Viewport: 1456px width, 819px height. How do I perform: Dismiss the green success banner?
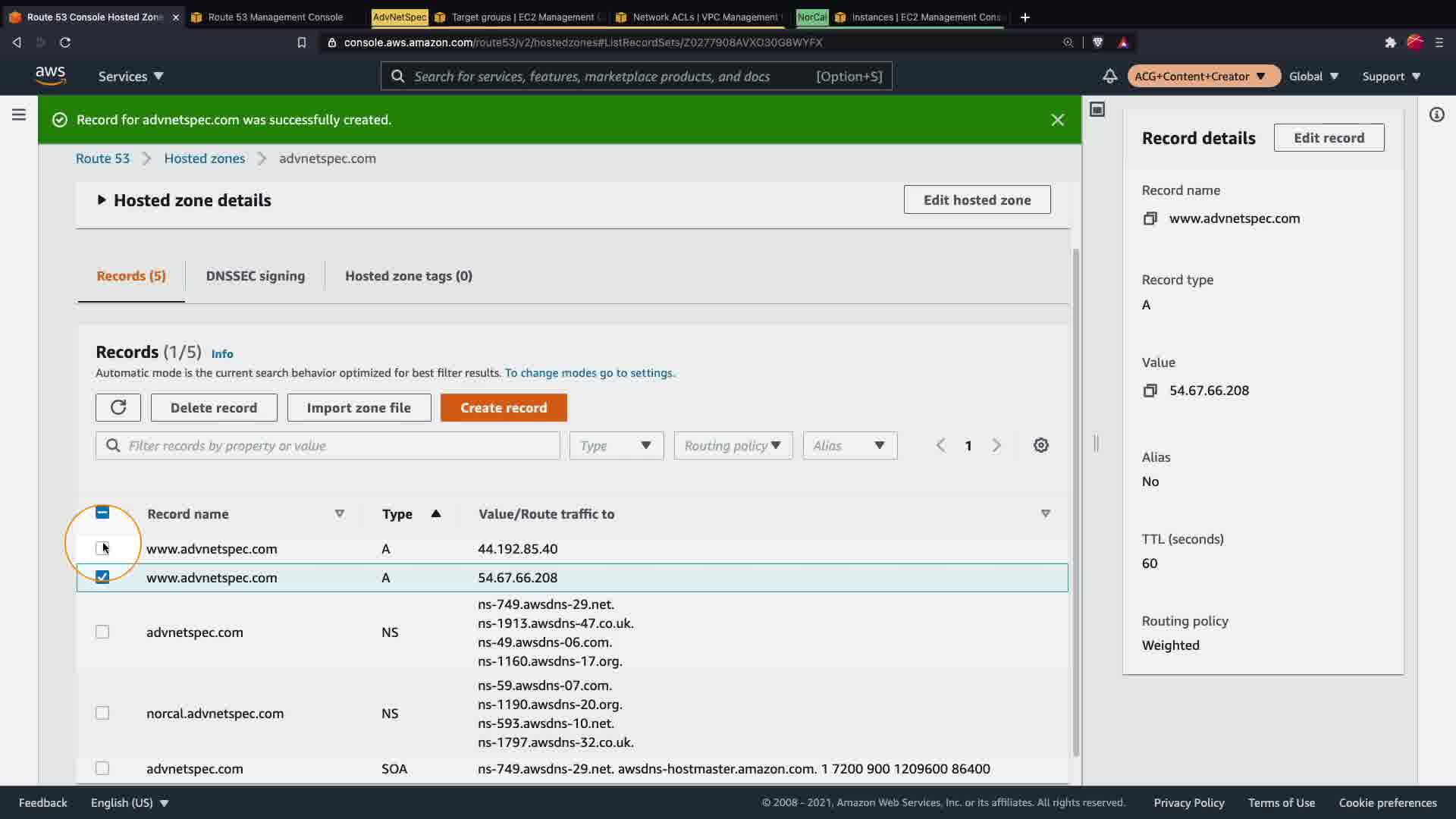(x=1057, y=120)
